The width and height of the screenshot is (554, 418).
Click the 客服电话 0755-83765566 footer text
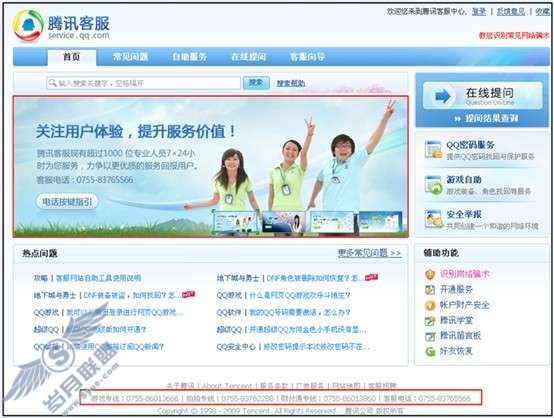coord(427,399)
